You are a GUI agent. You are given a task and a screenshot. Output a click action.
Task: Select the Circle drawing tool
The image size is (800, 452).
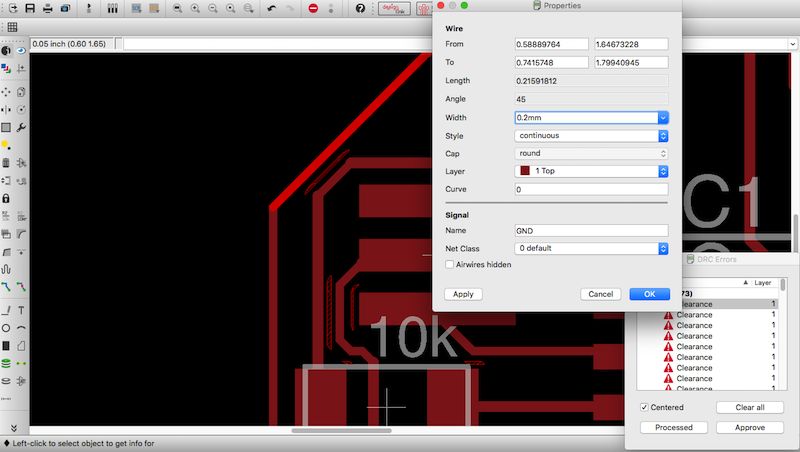[x=6, y=328]
